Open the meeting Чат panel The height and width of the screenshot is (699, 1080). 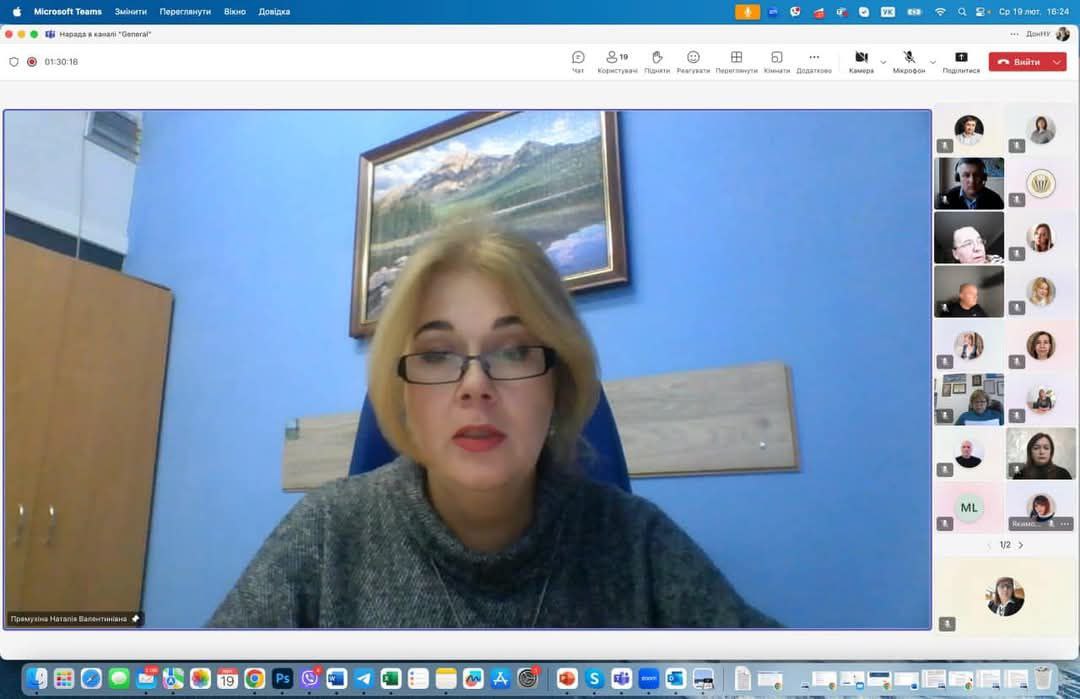[x=578, y=62]
